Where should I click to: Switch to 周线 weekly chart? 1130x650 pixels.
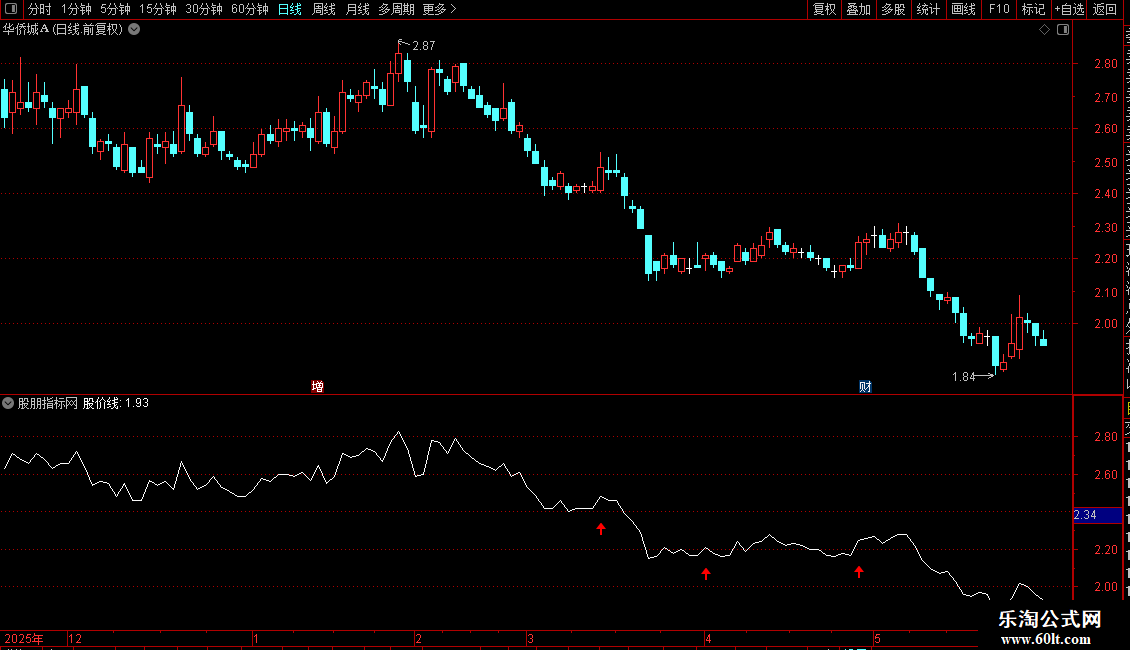tap(324, 9)
